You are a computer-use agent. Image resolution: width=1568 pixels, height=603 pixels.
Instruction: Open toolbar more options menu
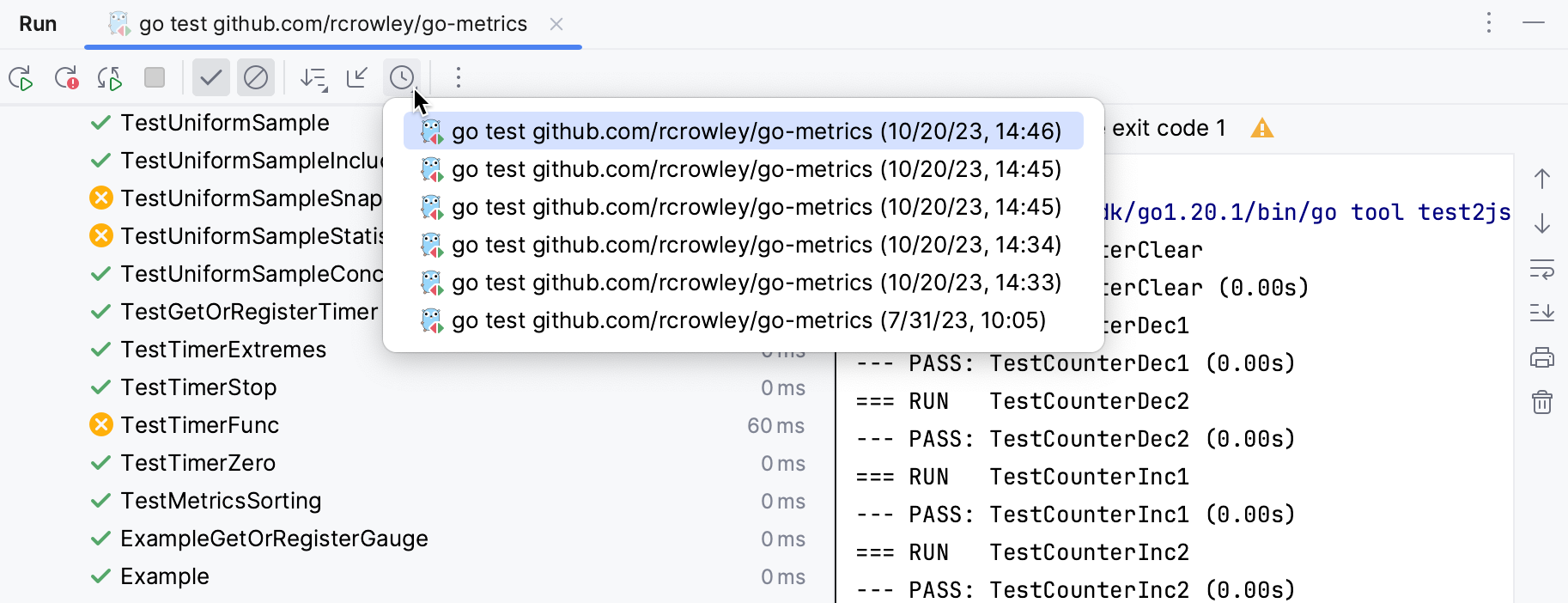pyautogui.click(x=459, y=78)
